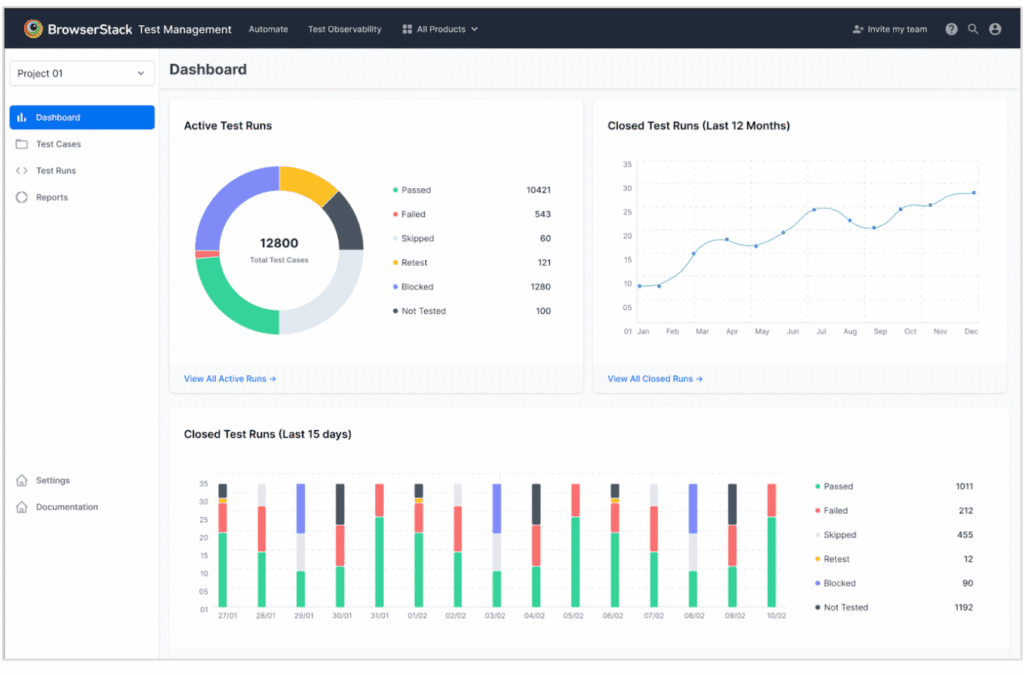1024x675 pixels.
Task: Click the Documentation icon in sidebar
Action: pyautogui.click(x=22, y=508)
